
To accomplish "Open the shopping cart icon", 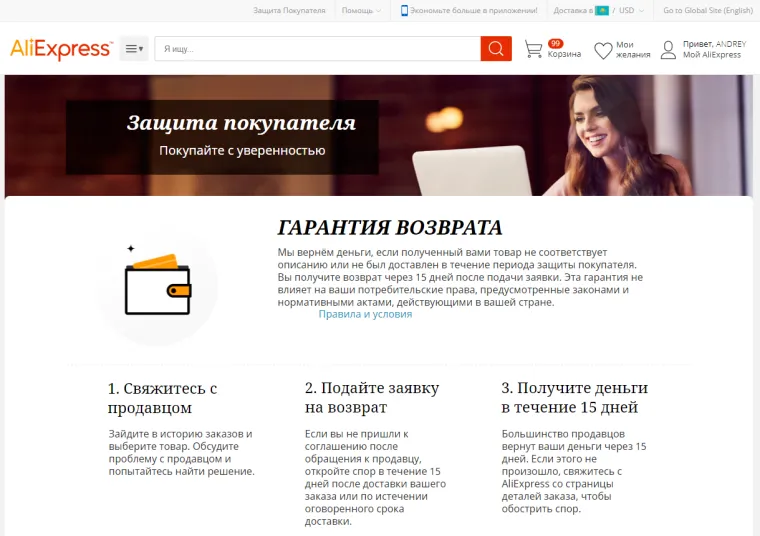I will coord(533,49).
